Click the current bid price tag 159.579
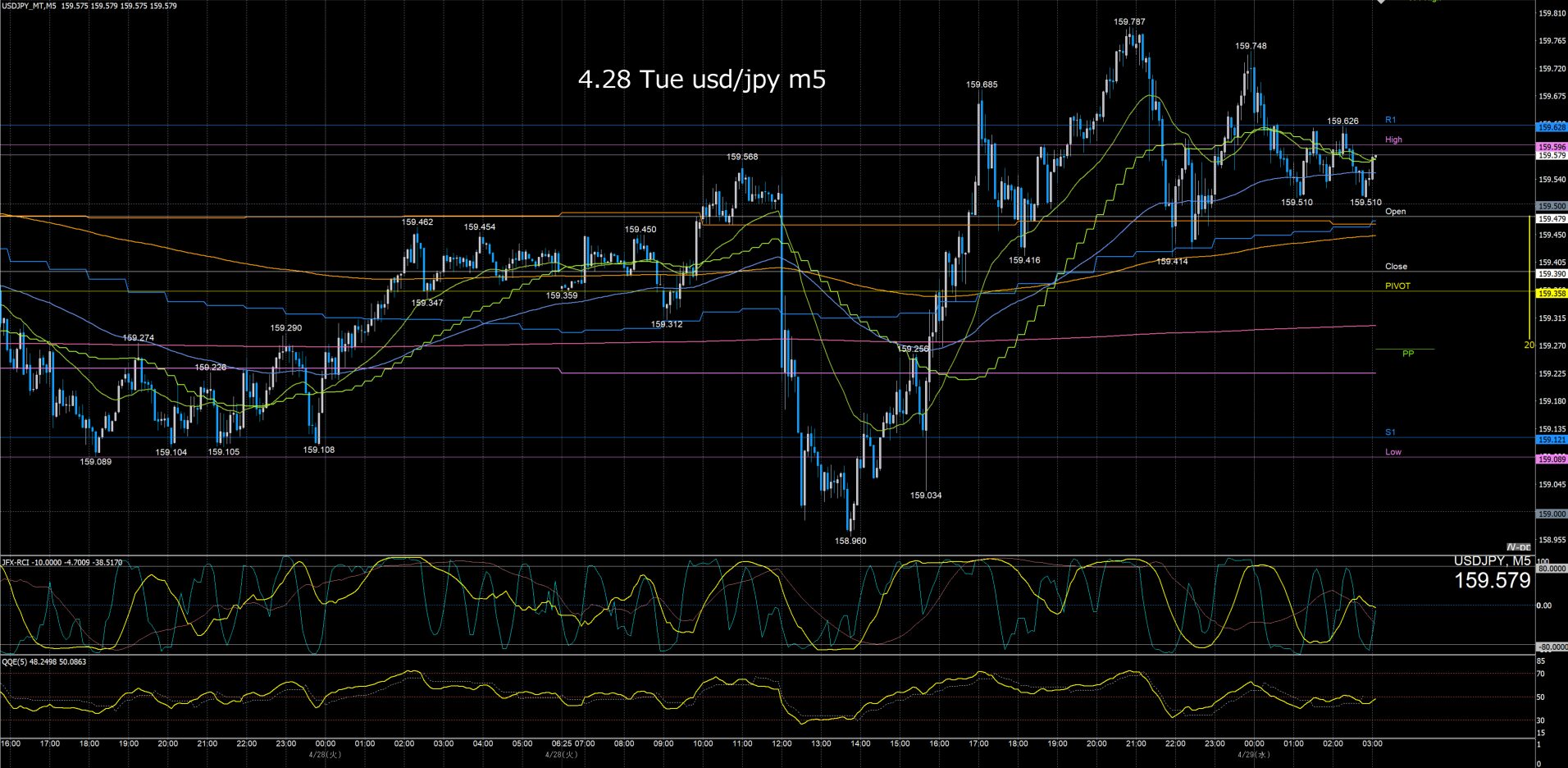 pyautogui.click(x=1551, y=155)
